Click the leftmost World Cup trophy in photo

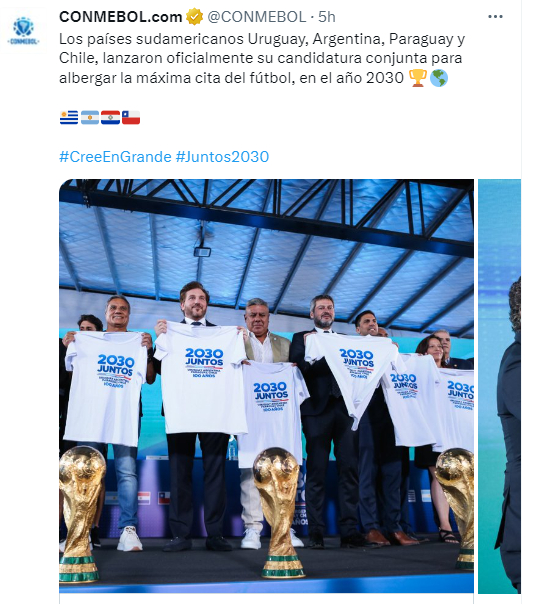[80, 513]
